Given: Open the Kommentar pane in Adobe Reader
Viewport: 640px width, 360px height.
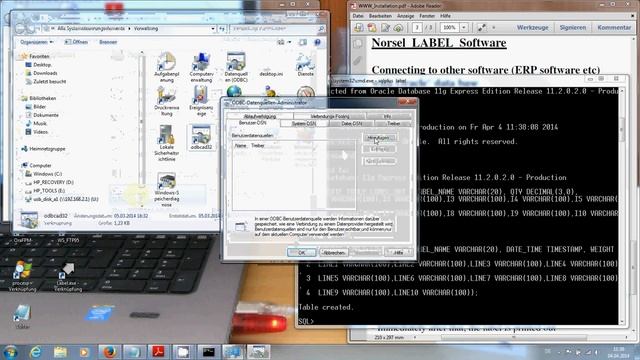Looking at the screenshot, I should point(614,27).
